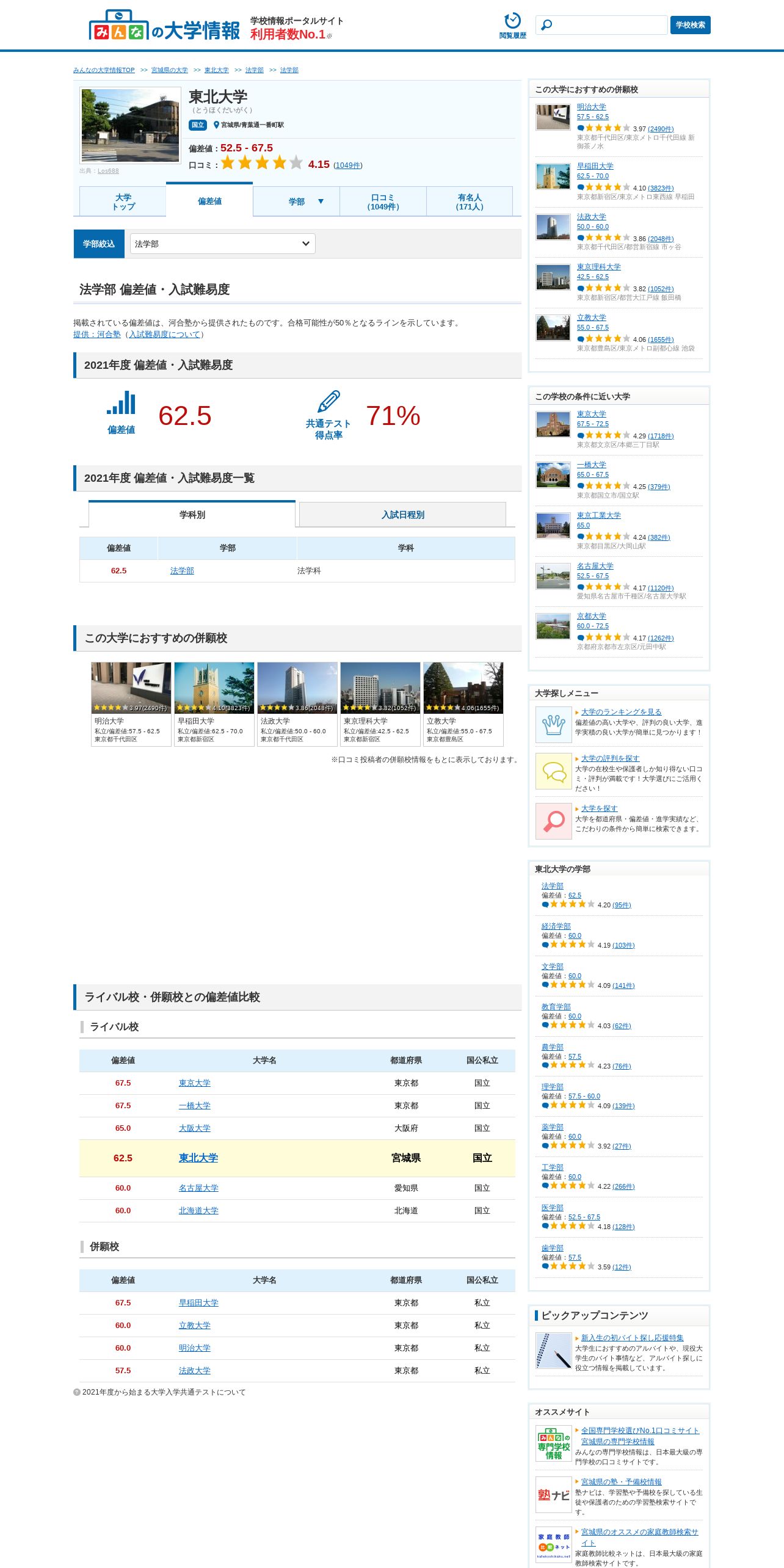Open 新入生の初バイト探し応援特集 link
This screenshot has width=784, height=1568.
click(632, 1338)
